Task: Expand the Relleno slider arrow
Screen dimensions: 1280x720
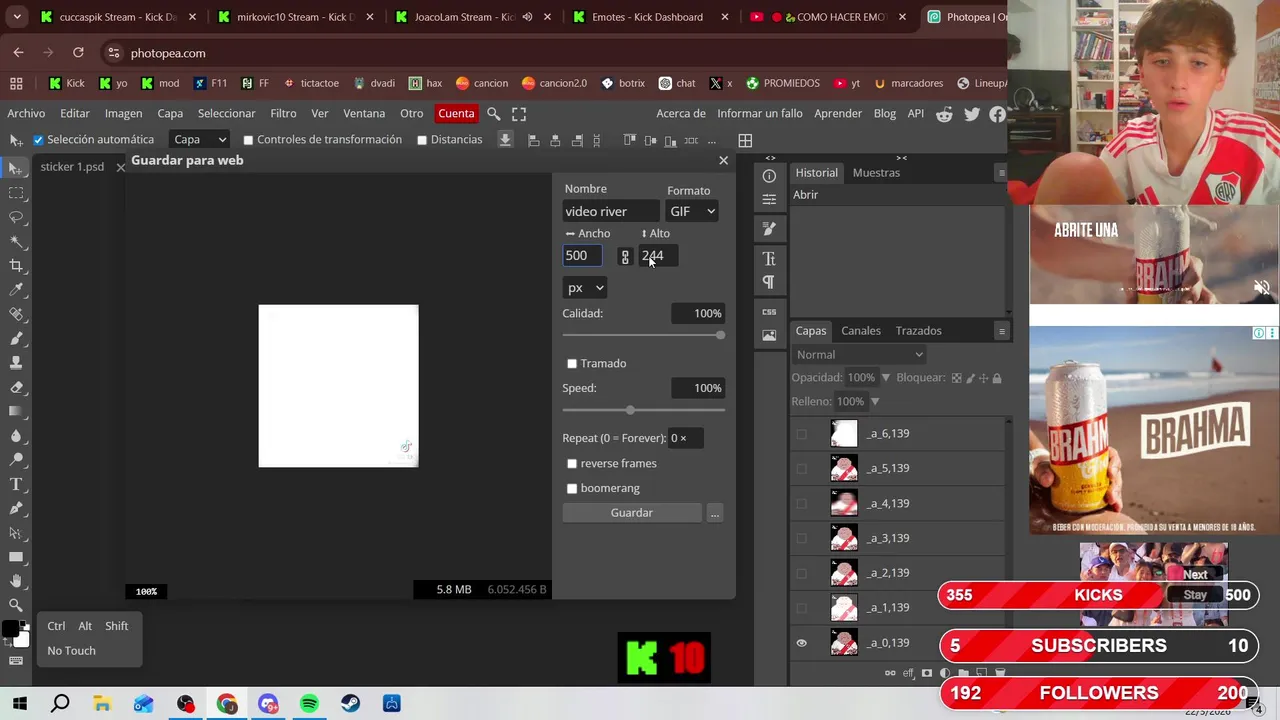Action: (x=874, y=402)
